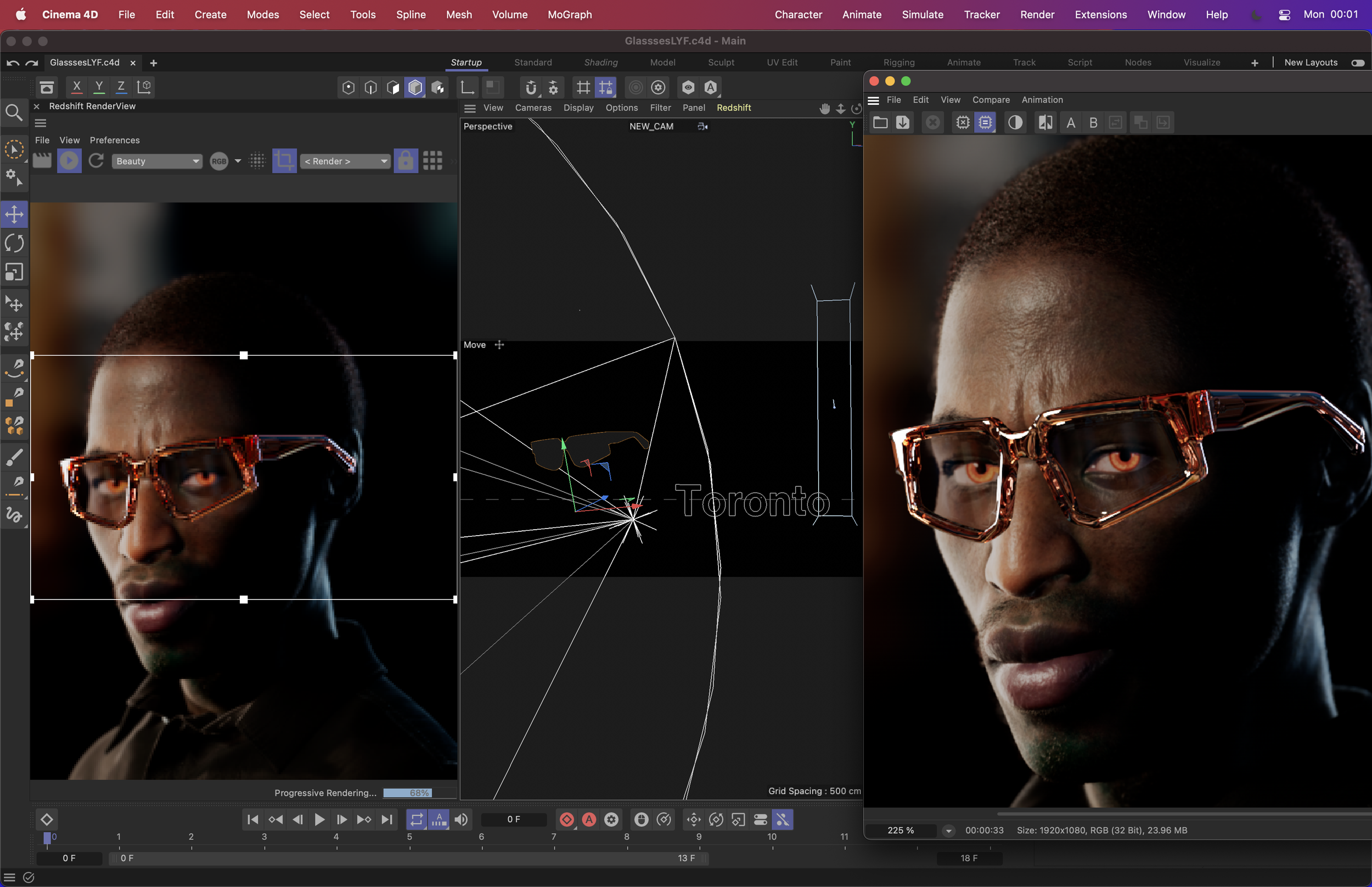Toggle the New Layouts switch

pos(1357,63)
